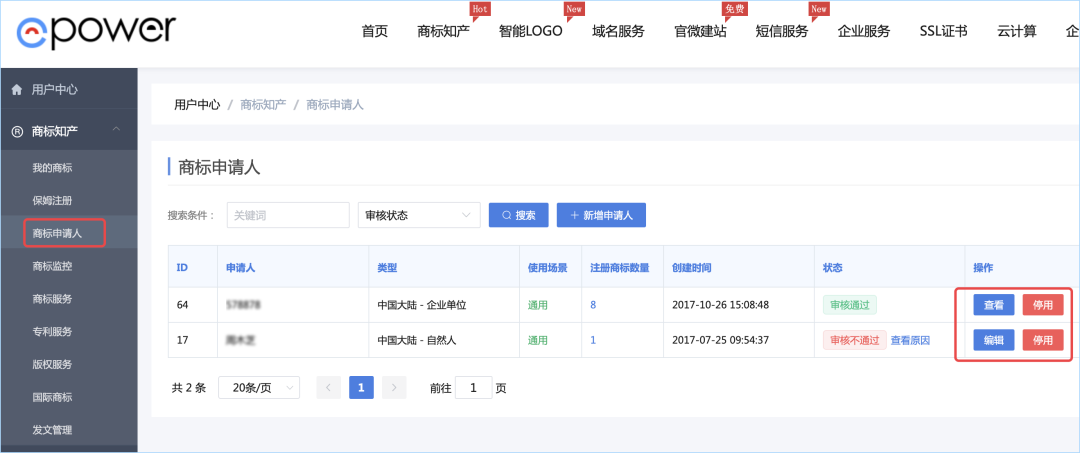
Task: Click the epower logo
Action: tap(96, 31)
